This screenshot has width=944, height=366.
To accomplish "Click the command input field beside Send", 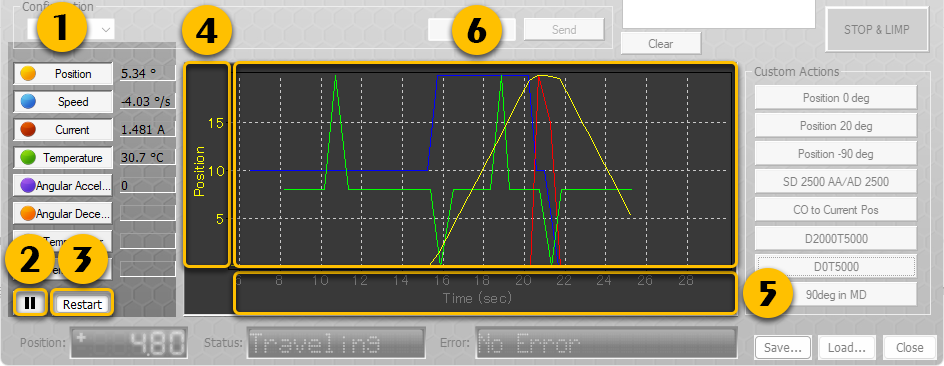I will point(472,29).
